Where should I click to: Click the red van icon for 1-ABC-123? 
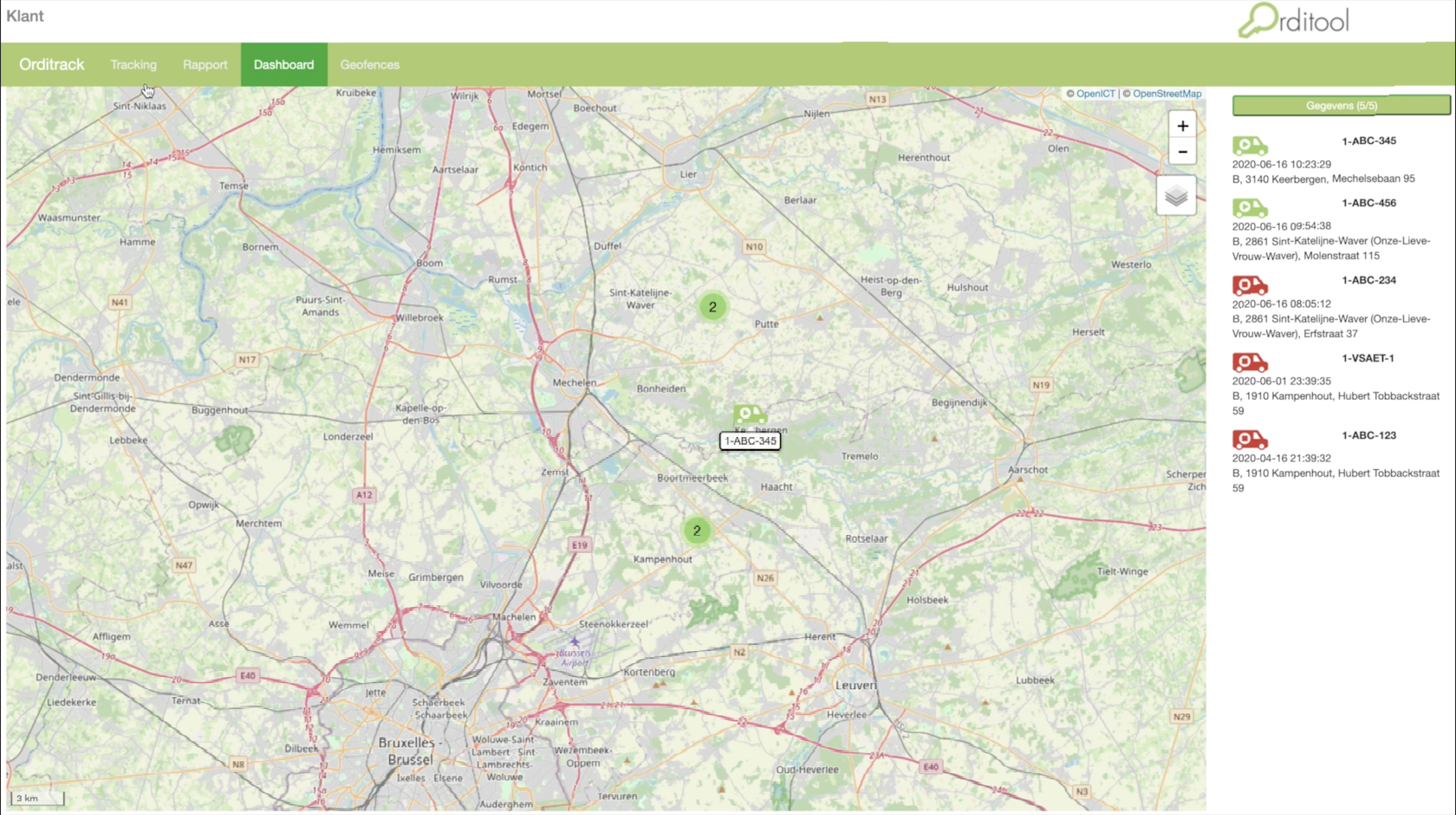1250,440
